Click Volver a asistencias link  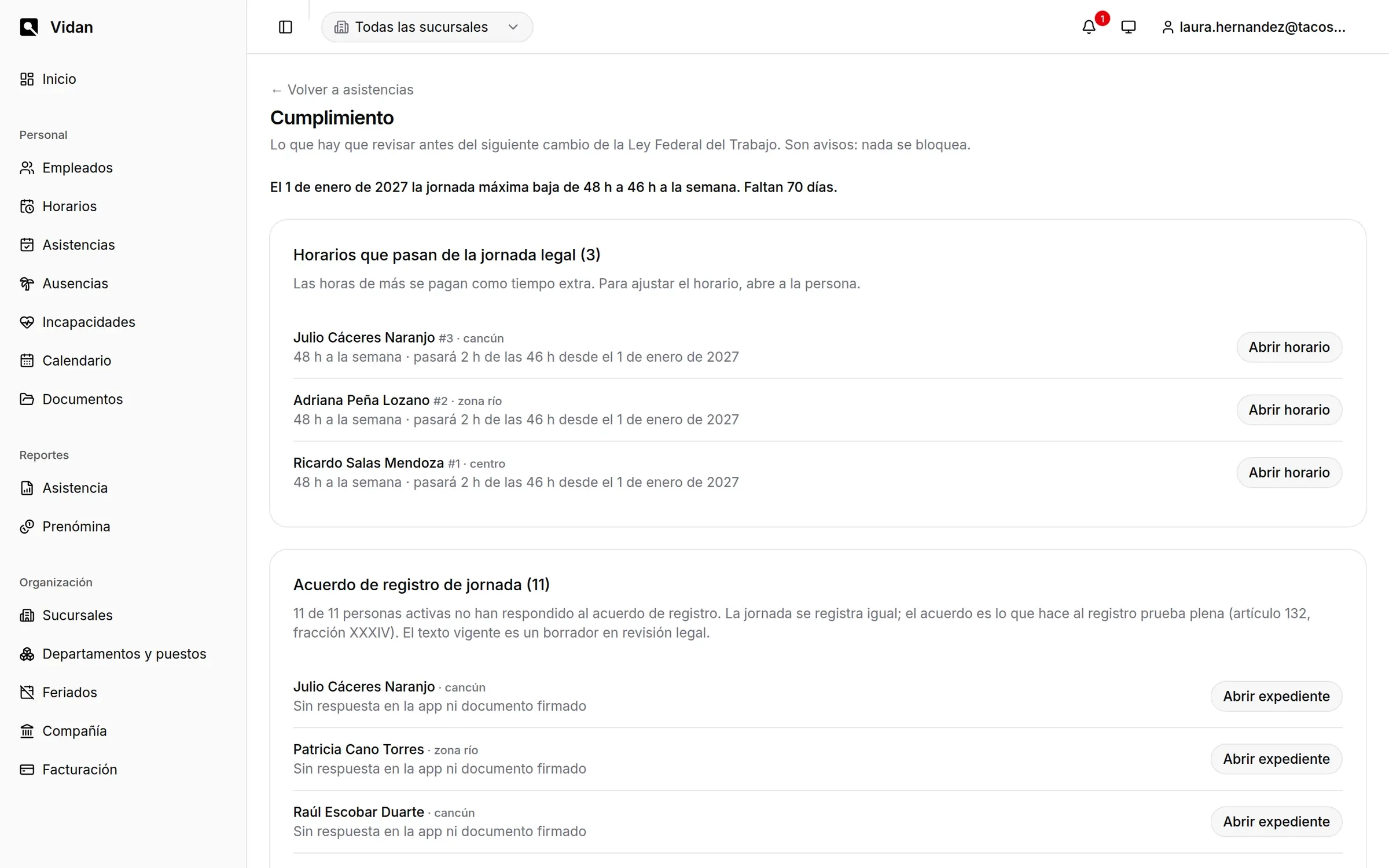tap(342, 90)
